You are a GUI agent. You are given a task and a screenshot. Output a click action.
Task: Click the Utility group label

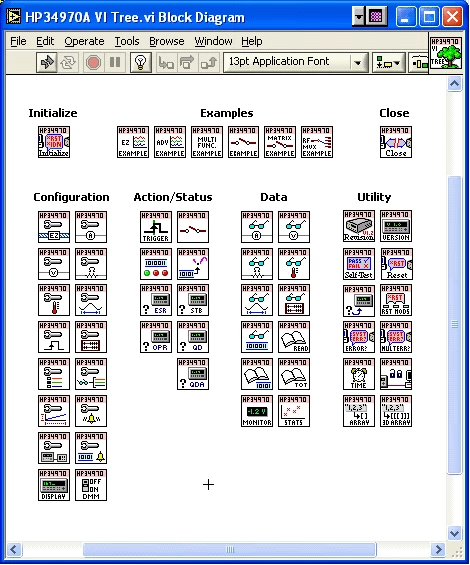[x=374, y=197]
